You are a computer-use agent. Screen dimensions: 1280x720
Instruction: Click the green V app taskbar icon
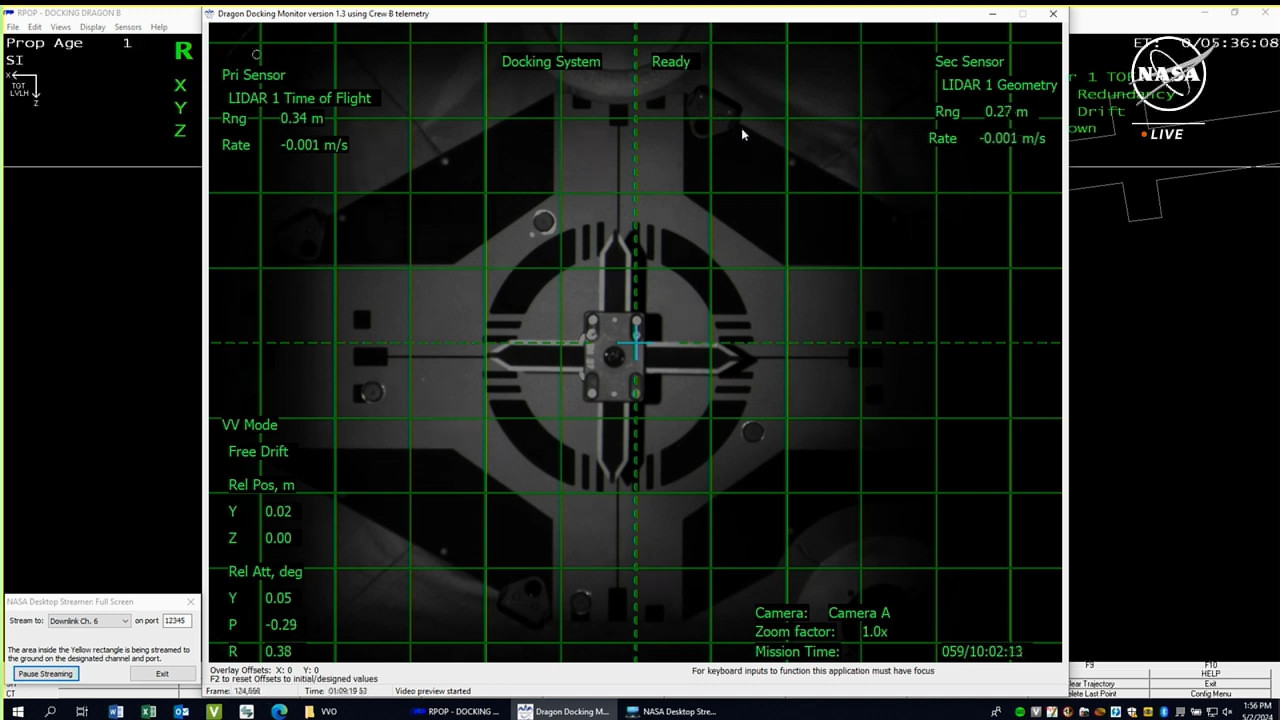pyautogui.click(x=214, y=711)
